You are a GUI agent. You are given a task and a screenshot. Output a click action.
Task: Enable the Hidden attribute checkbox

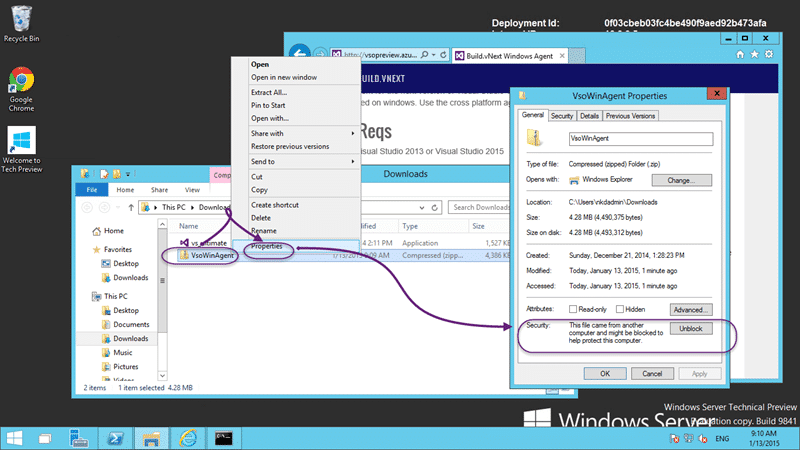click(620, 309)
